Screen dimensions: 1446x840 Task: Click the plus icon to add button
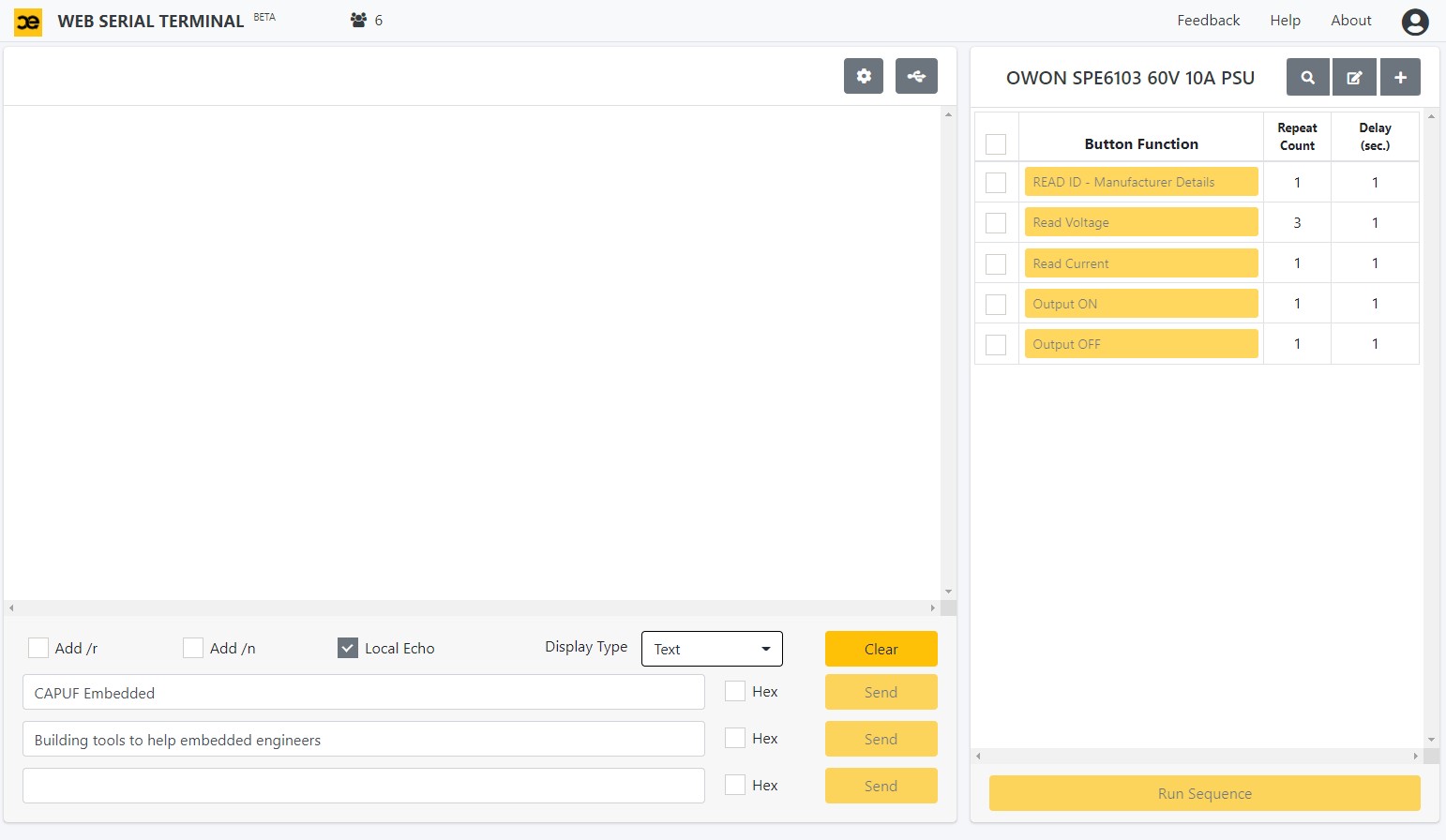[1400, 78]
